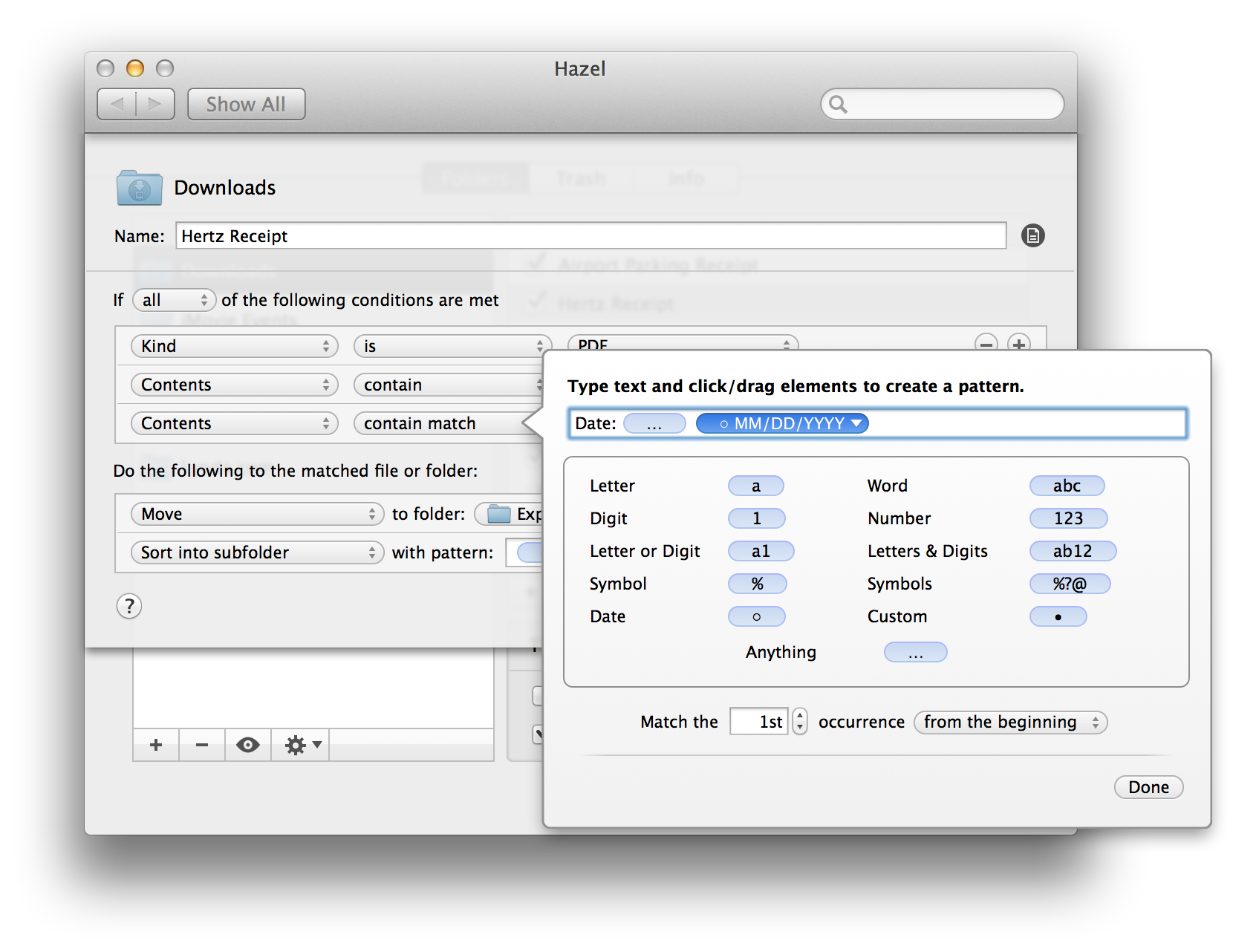Open the 'all' conditions dropdown

tap(175, 300)
